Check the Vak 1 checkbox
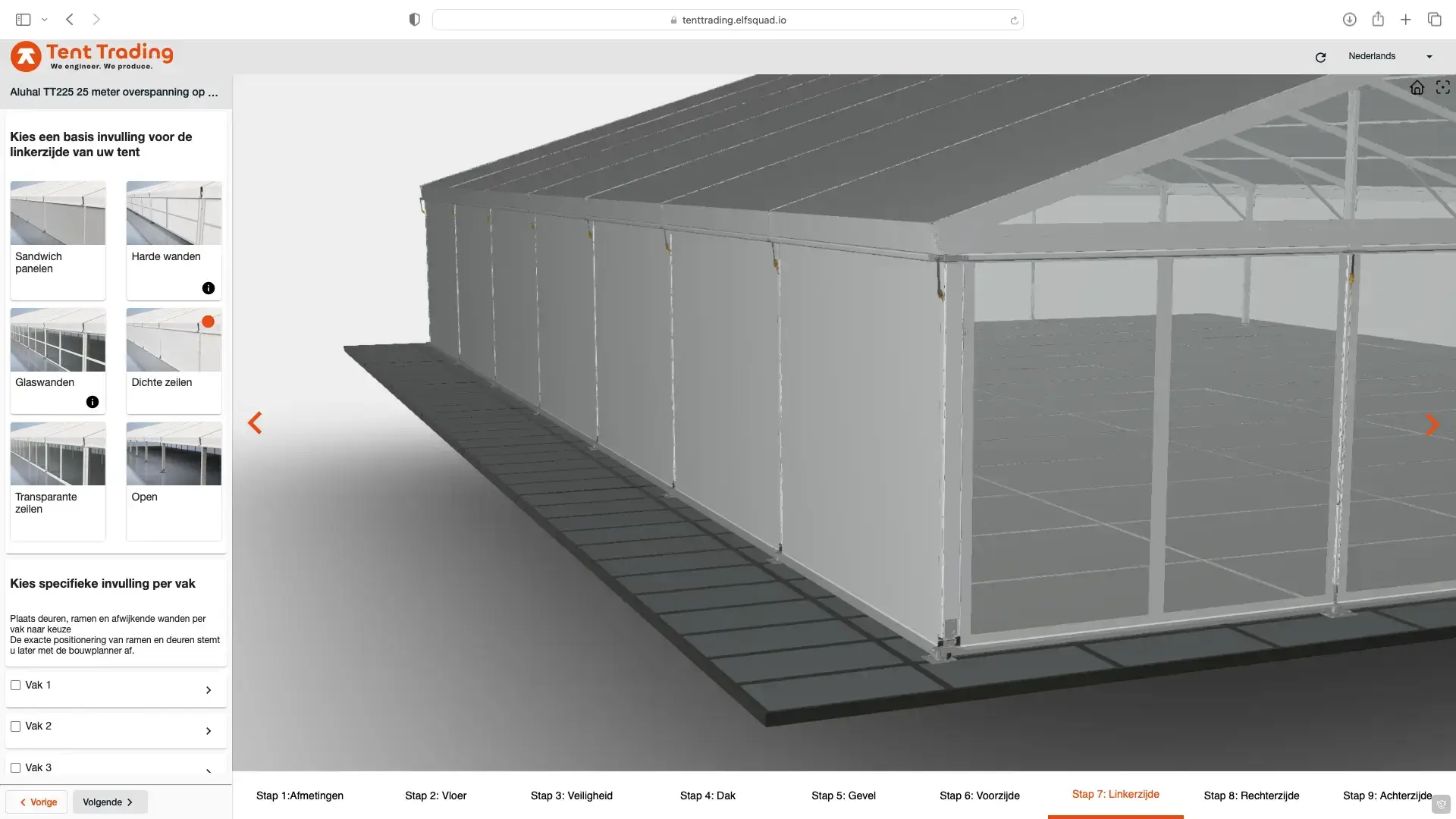Screen dimensions: 1456x819 (15, 685)
